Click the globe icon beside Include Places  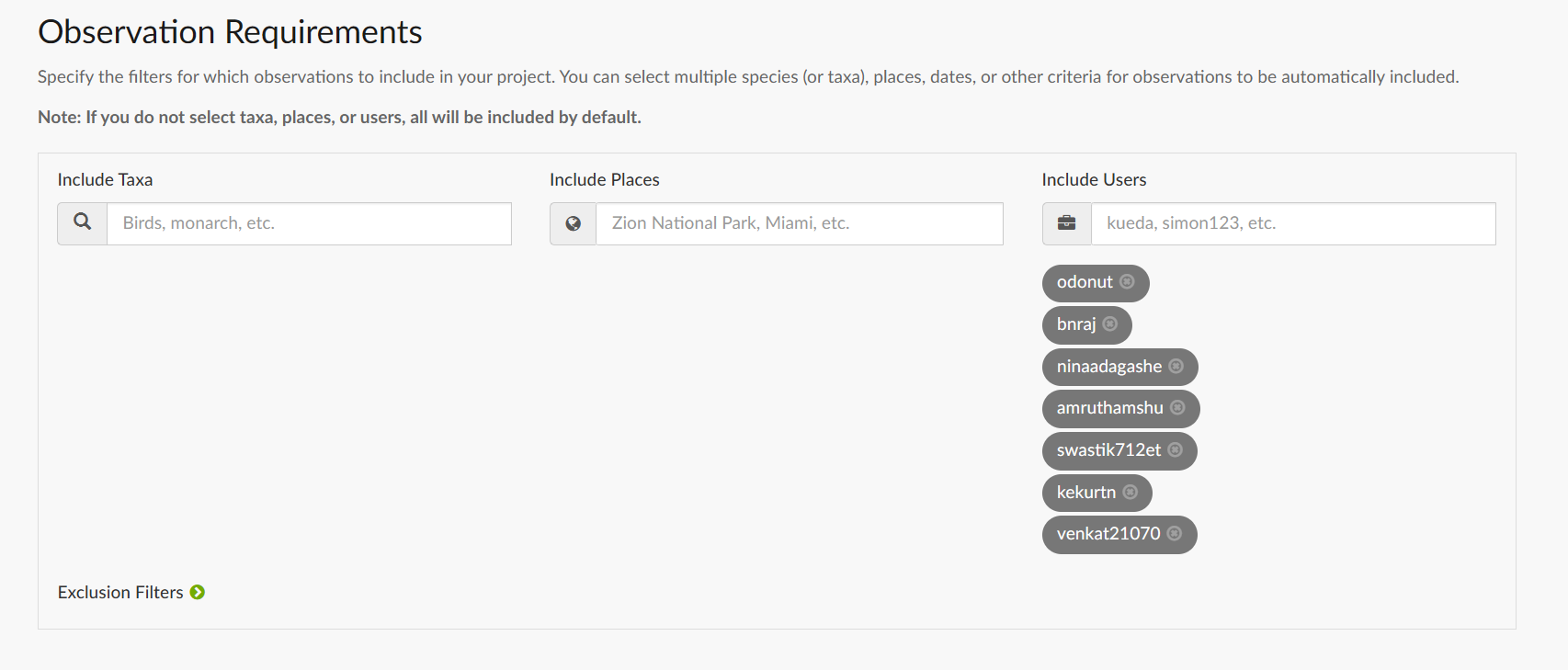[x=573, y=223]
